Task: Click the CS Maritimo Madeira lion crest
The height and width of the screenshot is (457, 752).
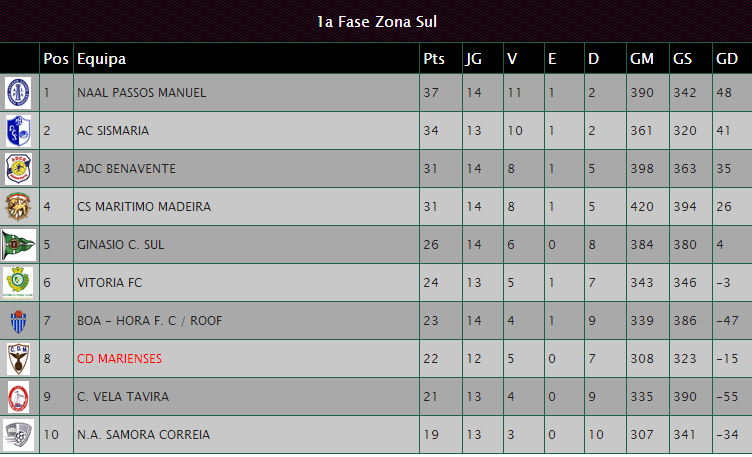Action: 19,207
